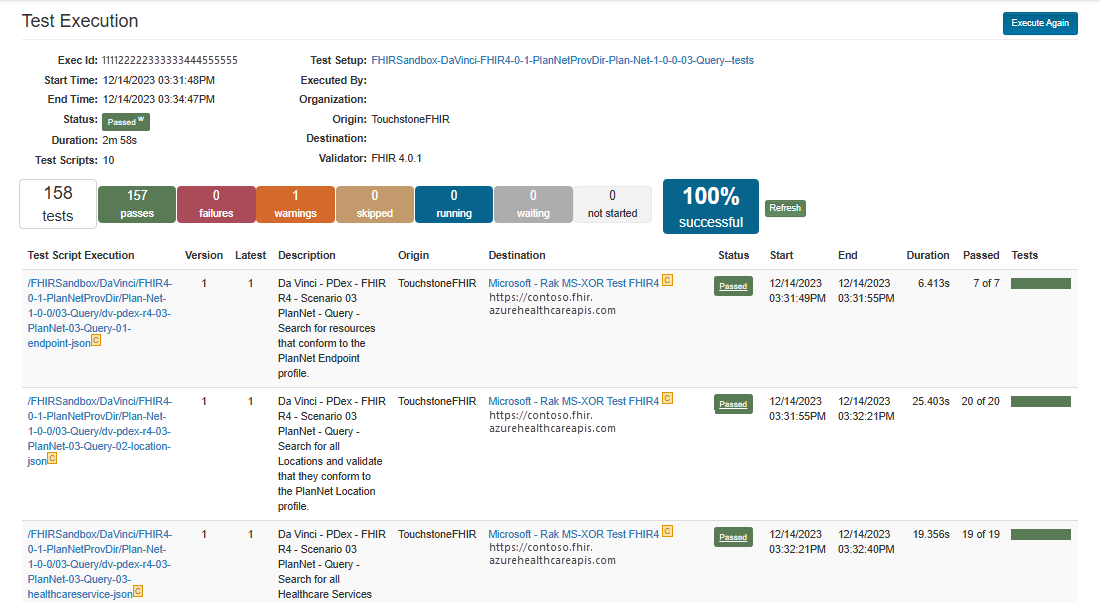Viewport: 1100px width, 603px height.
Task: Open Passed status badge of endpoint-json row
Action: (x=733, y=286)
